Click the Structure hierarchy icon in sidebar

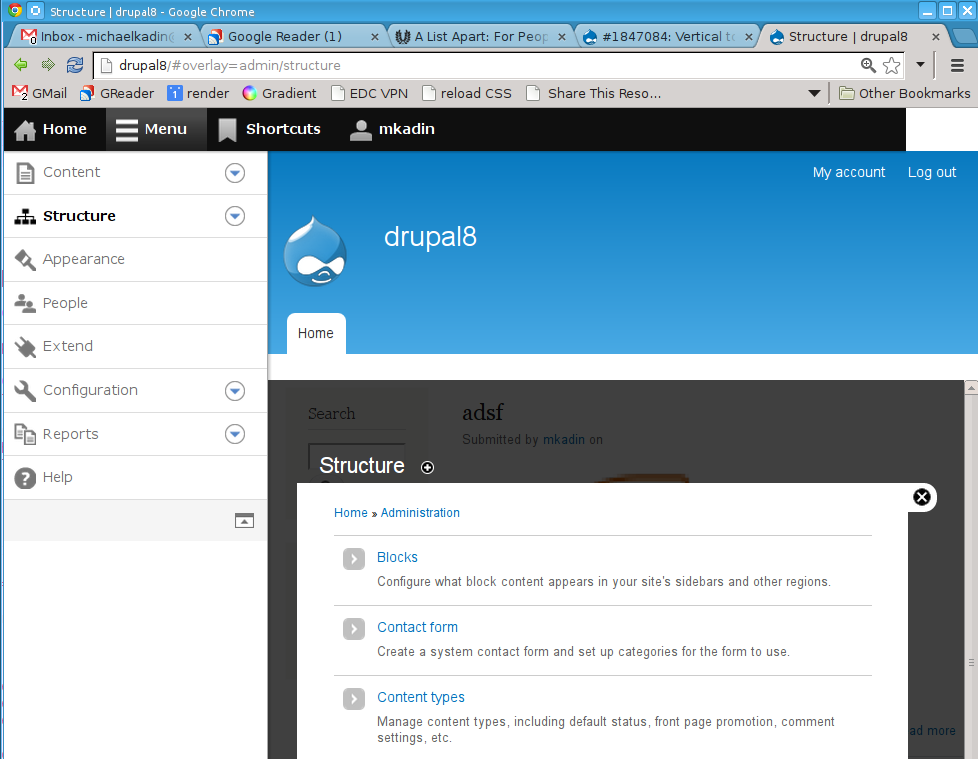25,216
